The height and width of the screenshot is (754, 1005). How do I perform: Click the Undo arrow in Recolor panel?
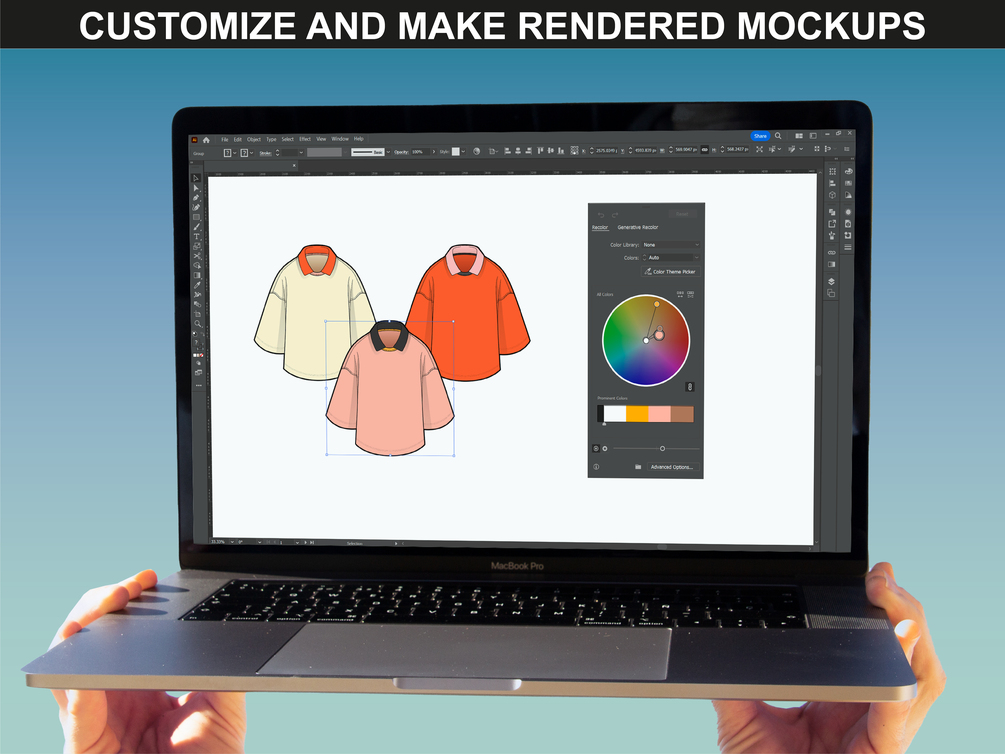pyautogui.click(x=601, y=215)
